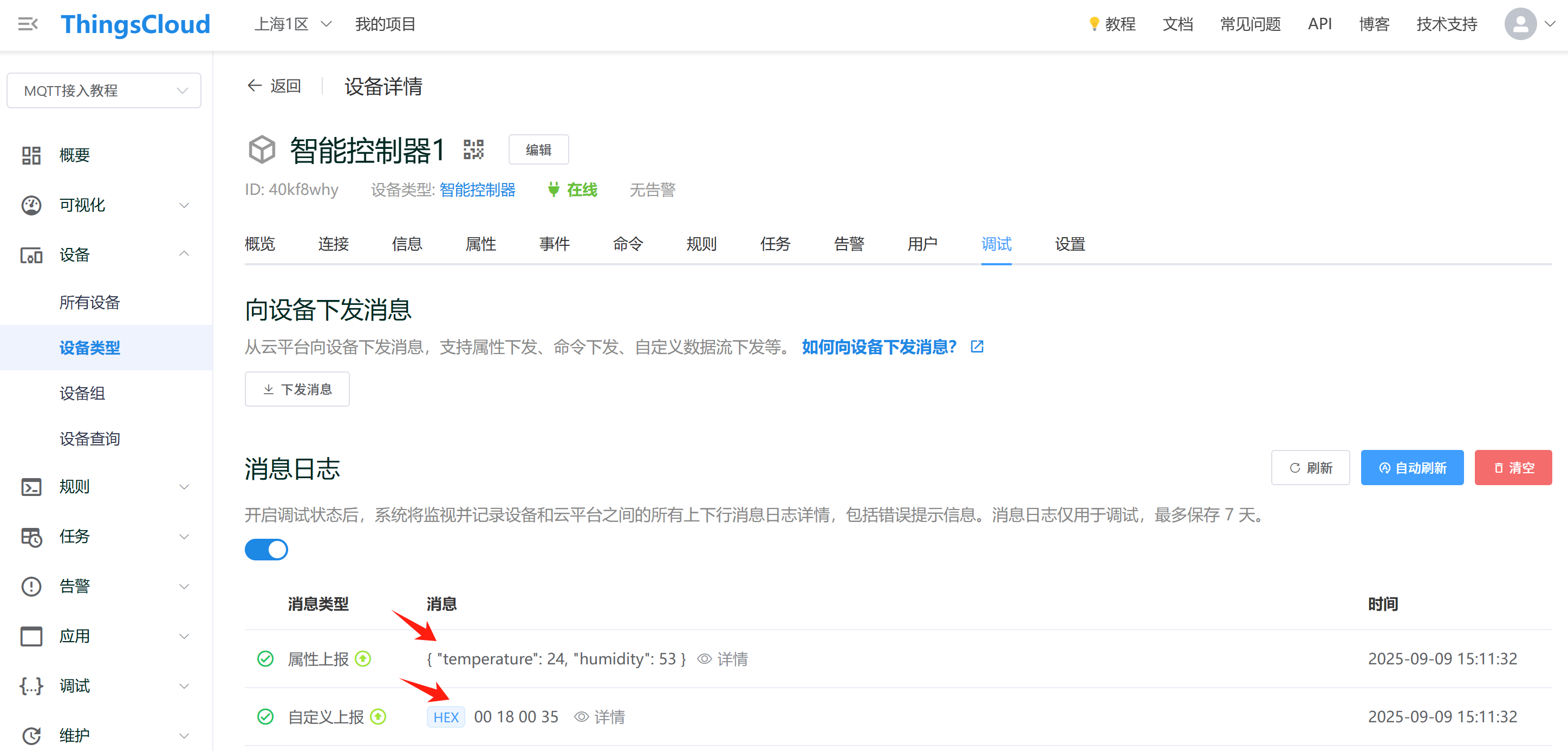Click the green plug icon beside 在线
The width and height of the screenshot is (1568, 751).
coord(554,190)
